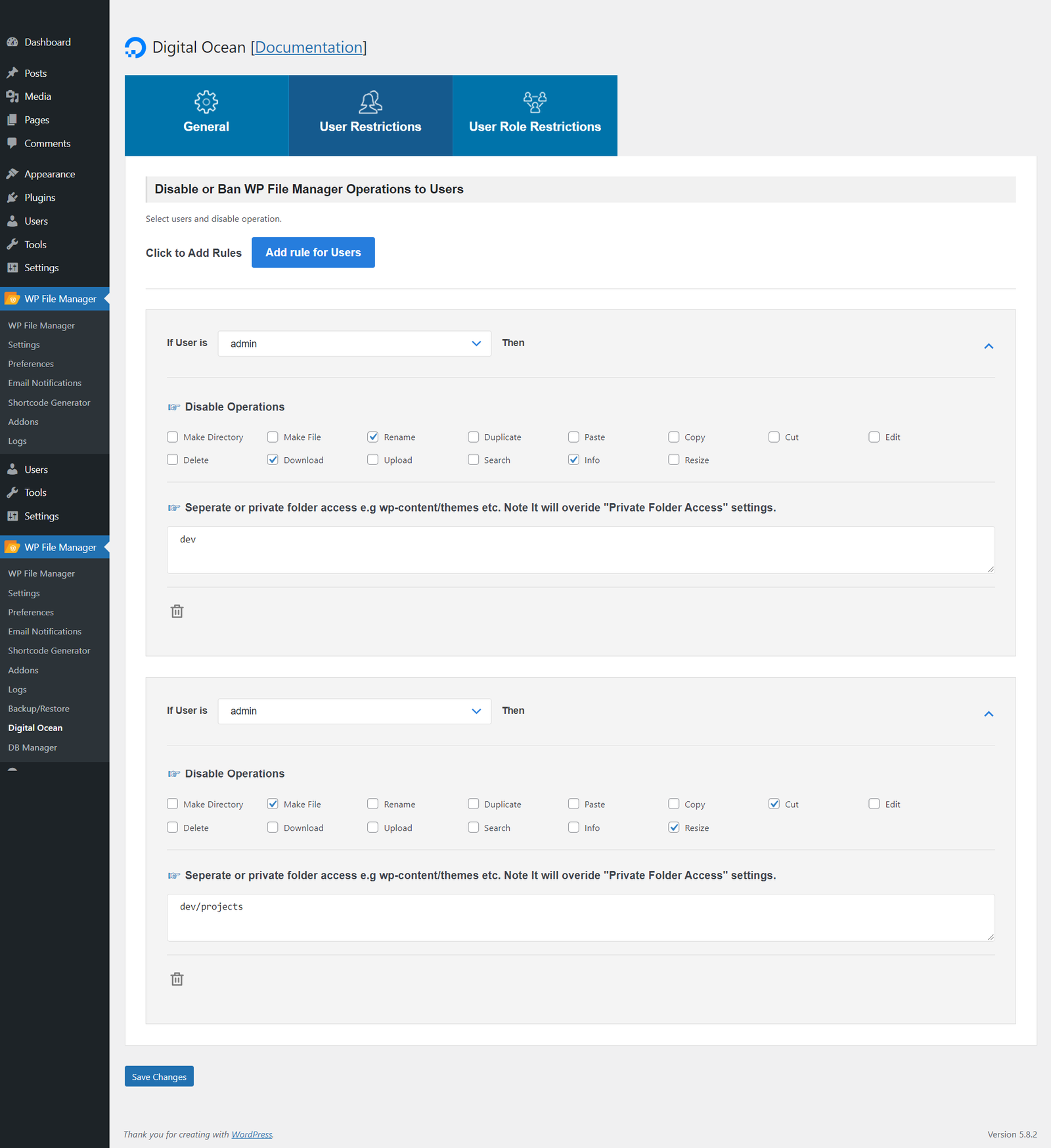Click the Media icon in sidebar

[x=12, y=97]
